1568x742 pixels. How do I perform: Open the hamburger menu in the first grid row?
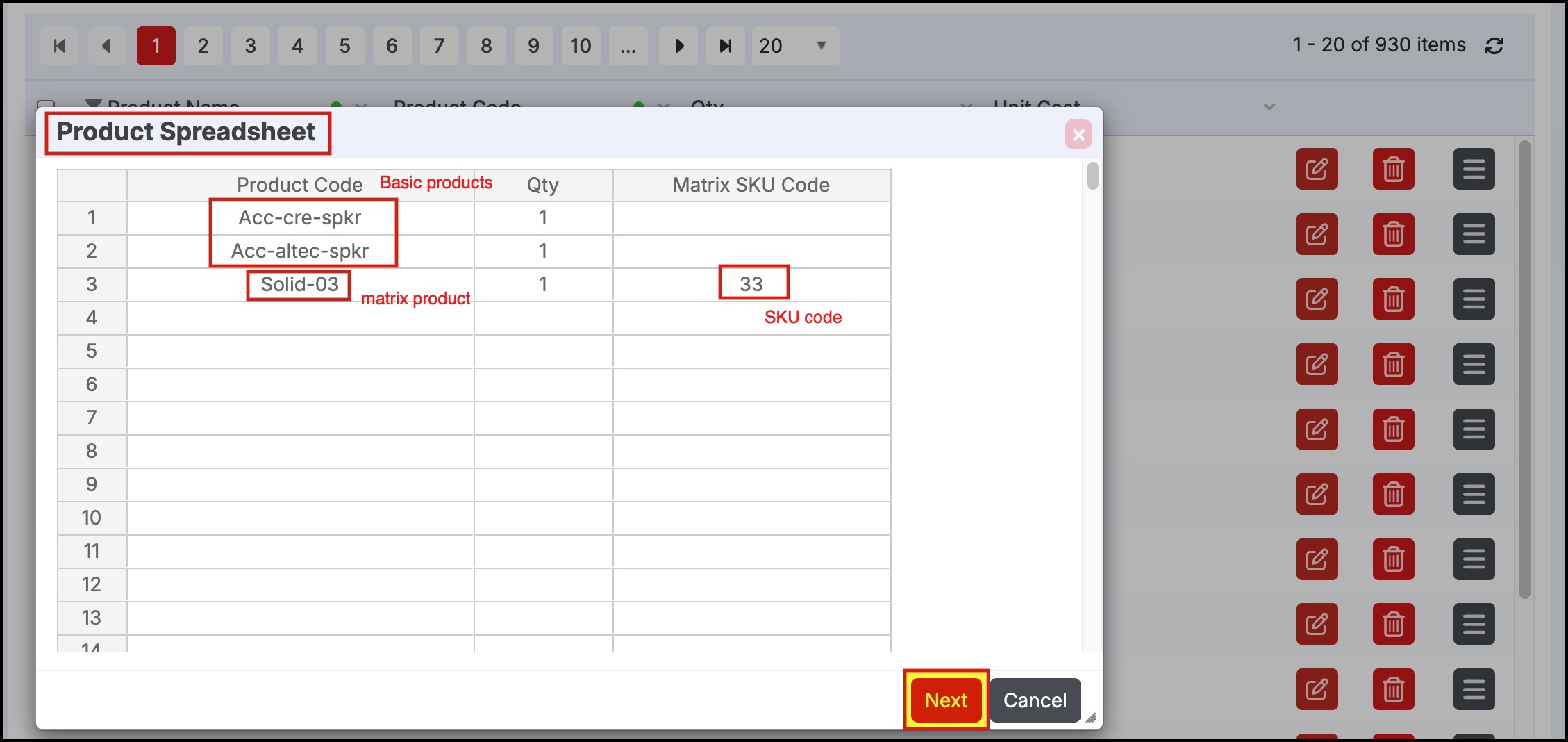pyautogui.click(x=1474, y=169)
